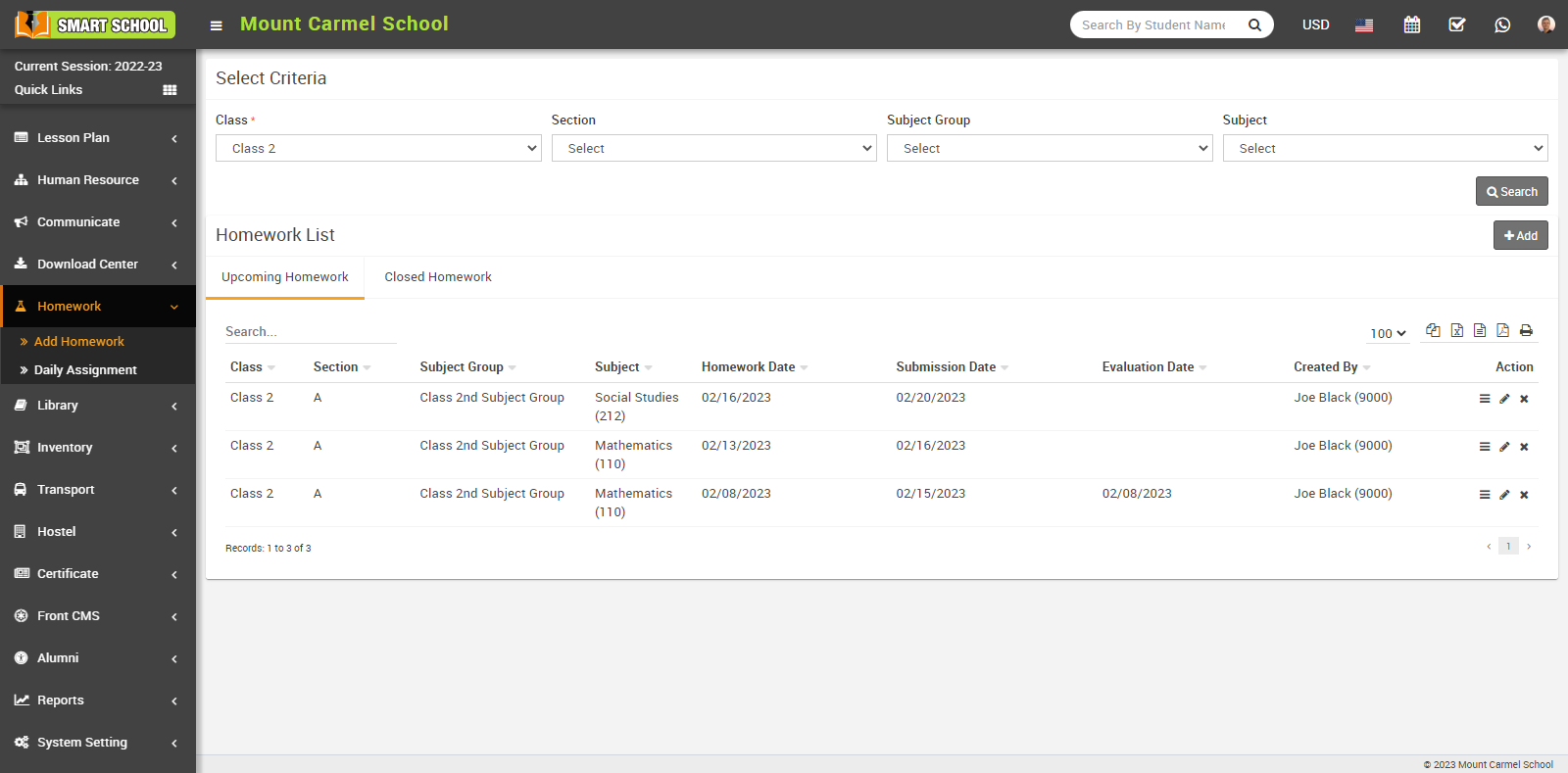1568x773 pixels.
Task: Expand the Library sidebar menu
Action: pyautogui.click(x=98, y=406)
